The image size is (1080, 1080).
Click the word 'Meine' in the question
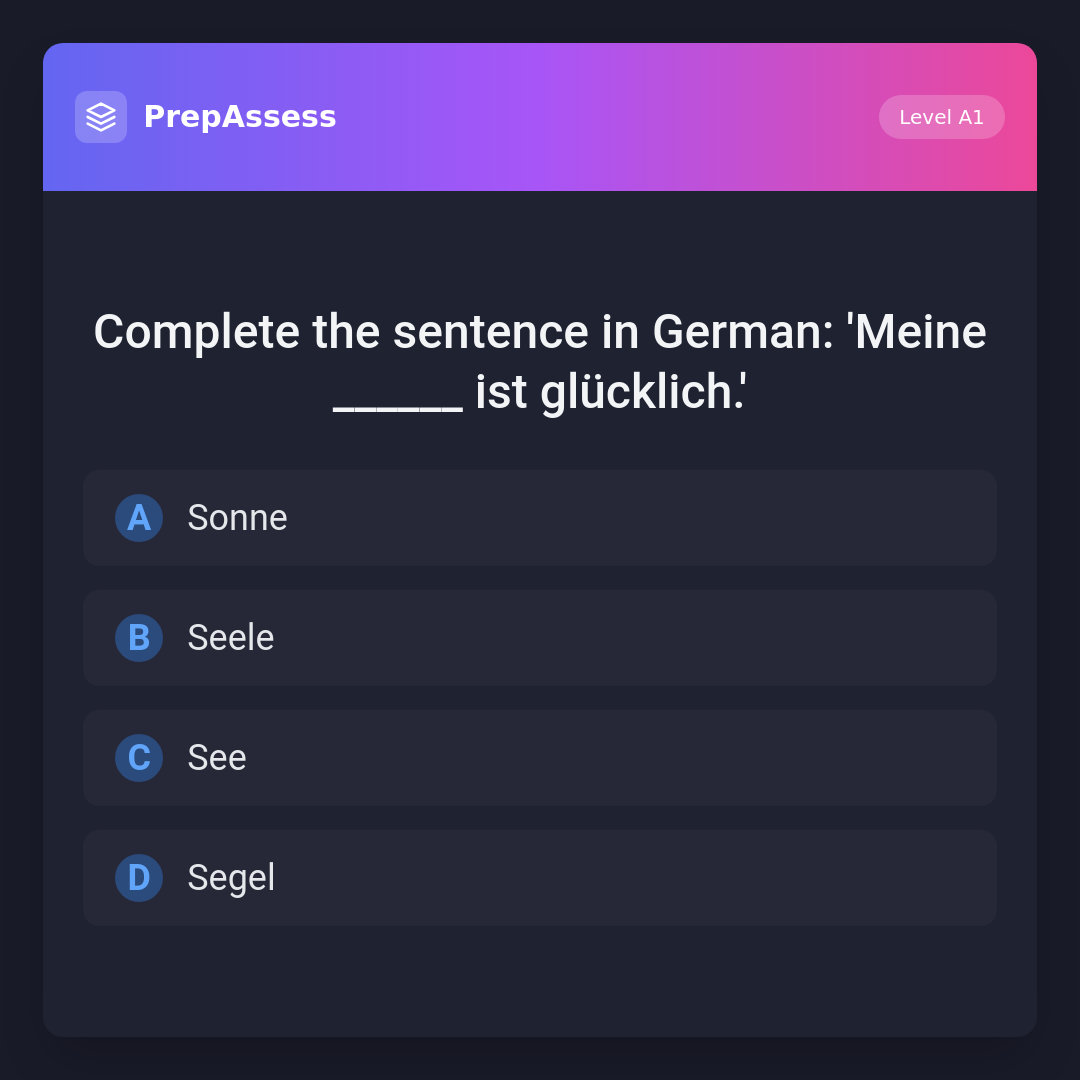pyautogui.click(x=921, y=332)
